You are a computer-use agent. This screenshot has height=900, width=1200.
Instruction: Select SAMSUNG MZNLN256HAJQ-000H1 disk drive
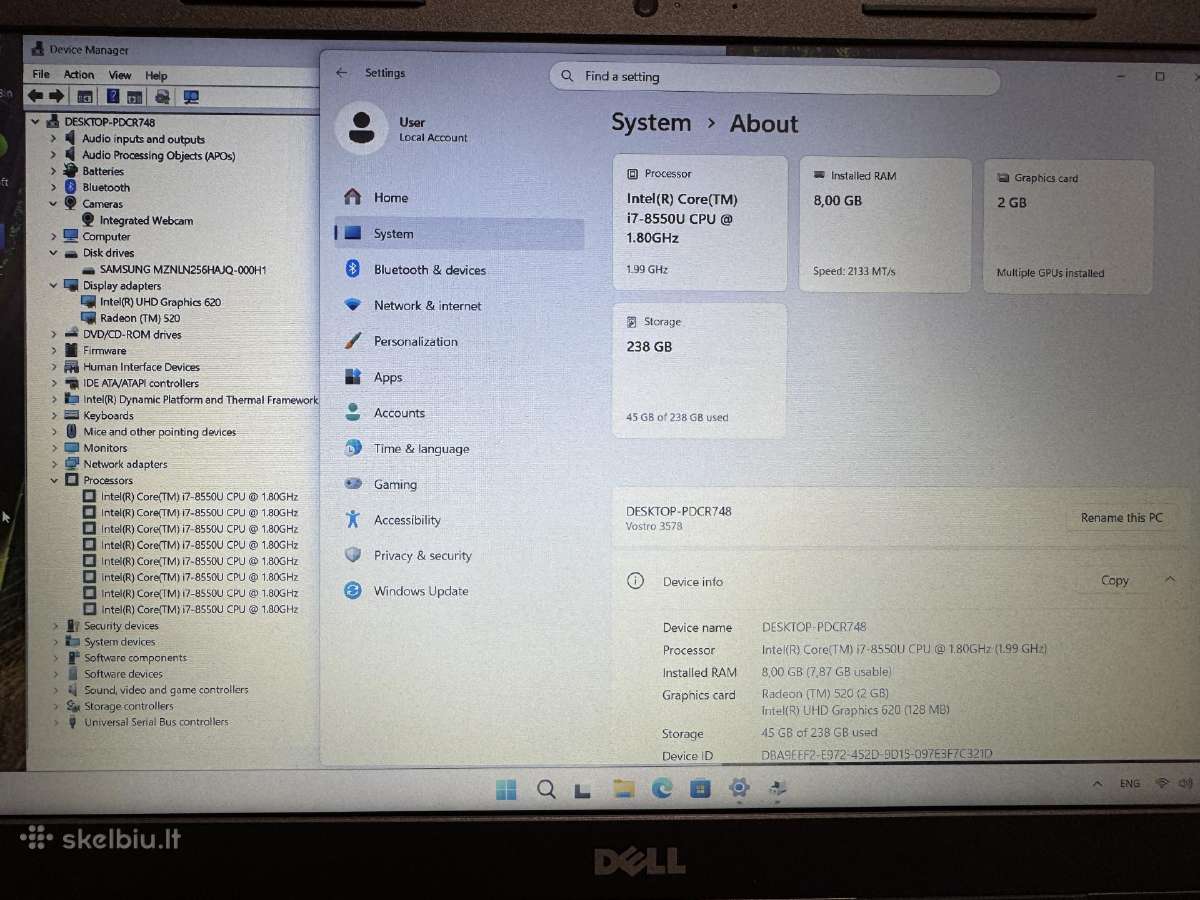pos(183,269)
